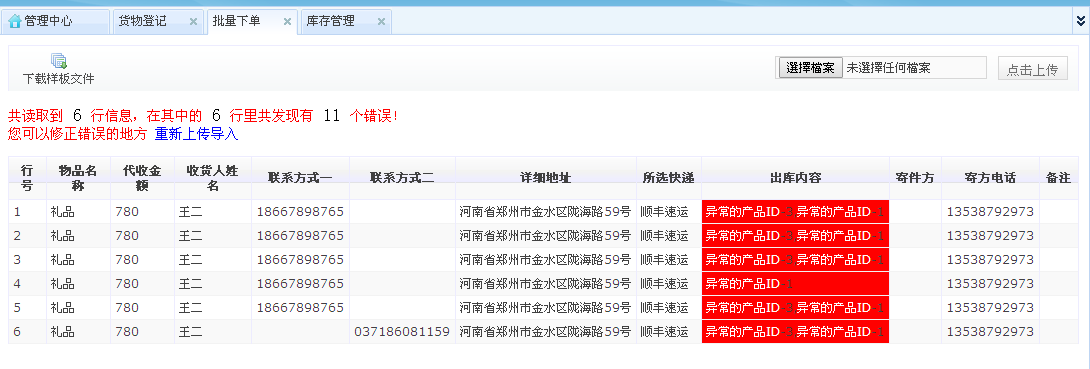1090x369 pixels.
Task: Close the 库存管理 tab
Action: pos(381,22)
